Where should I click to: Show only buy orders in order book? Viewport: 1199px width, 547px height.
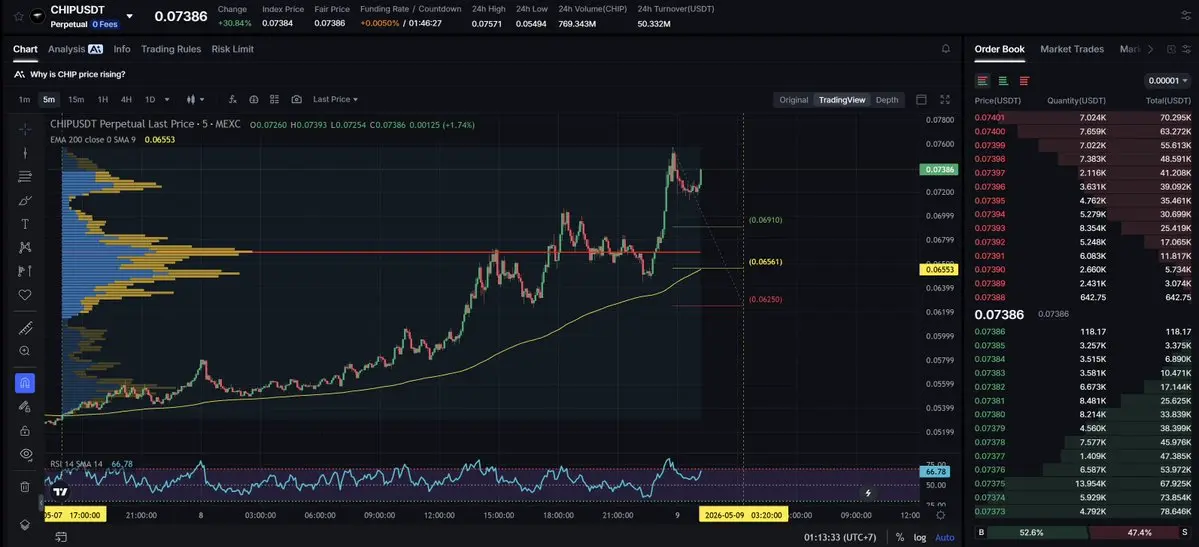pyautogui.click(x=1003, y=80)
